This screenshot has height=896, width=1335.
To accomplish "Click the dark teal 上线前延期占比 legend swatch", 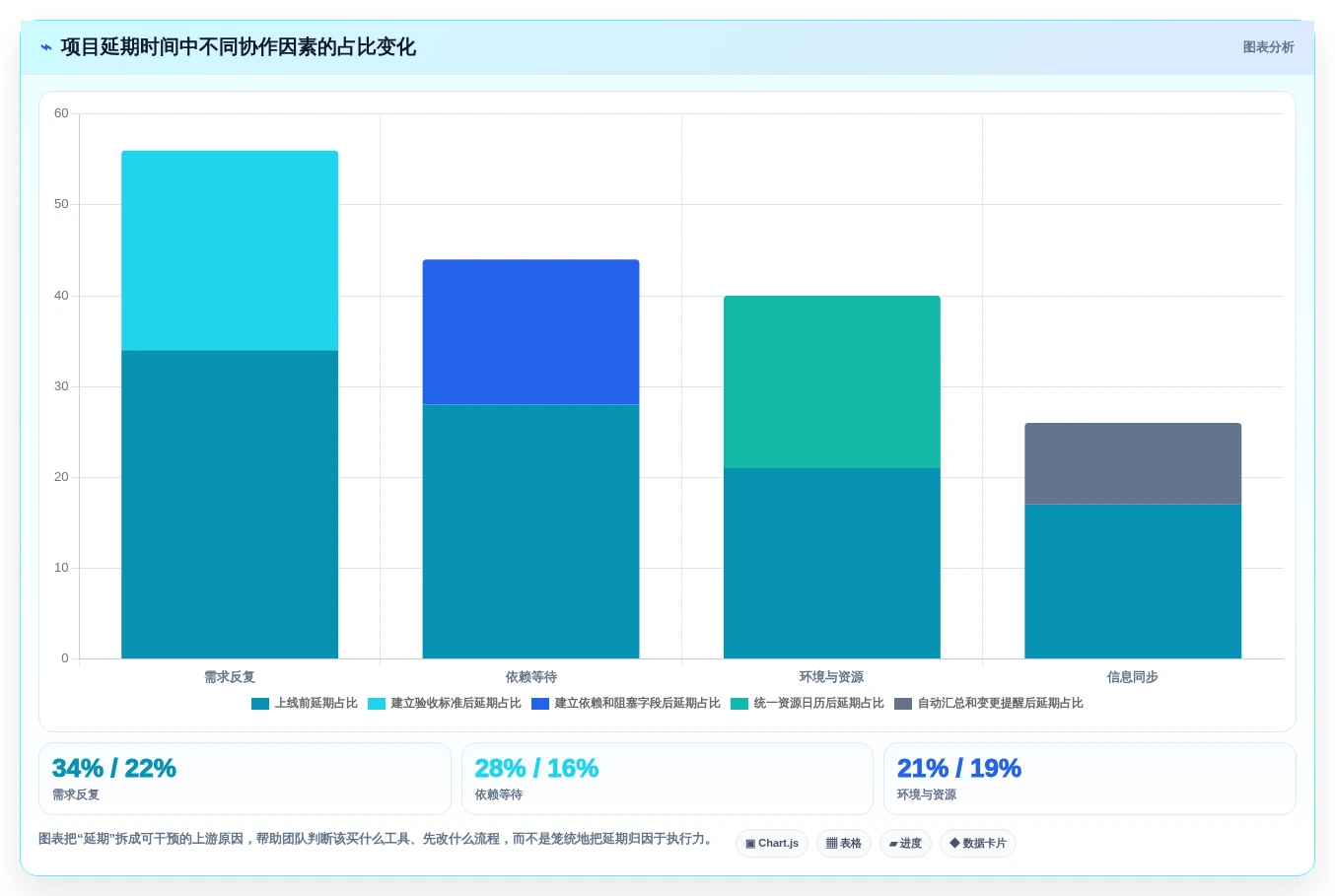I will tap(260, 704).
